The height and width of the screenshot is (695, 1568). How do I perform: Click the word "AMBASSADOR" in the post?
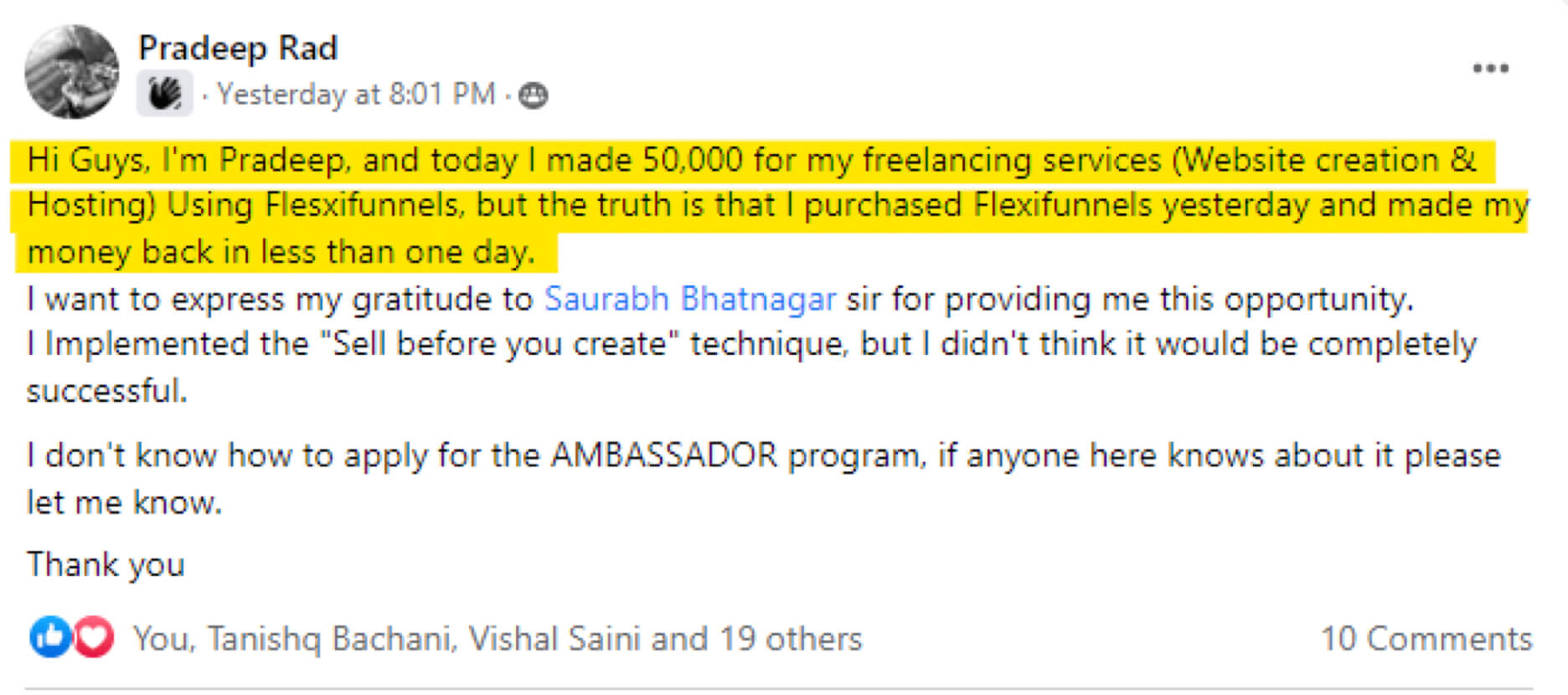tap(663, 456)
